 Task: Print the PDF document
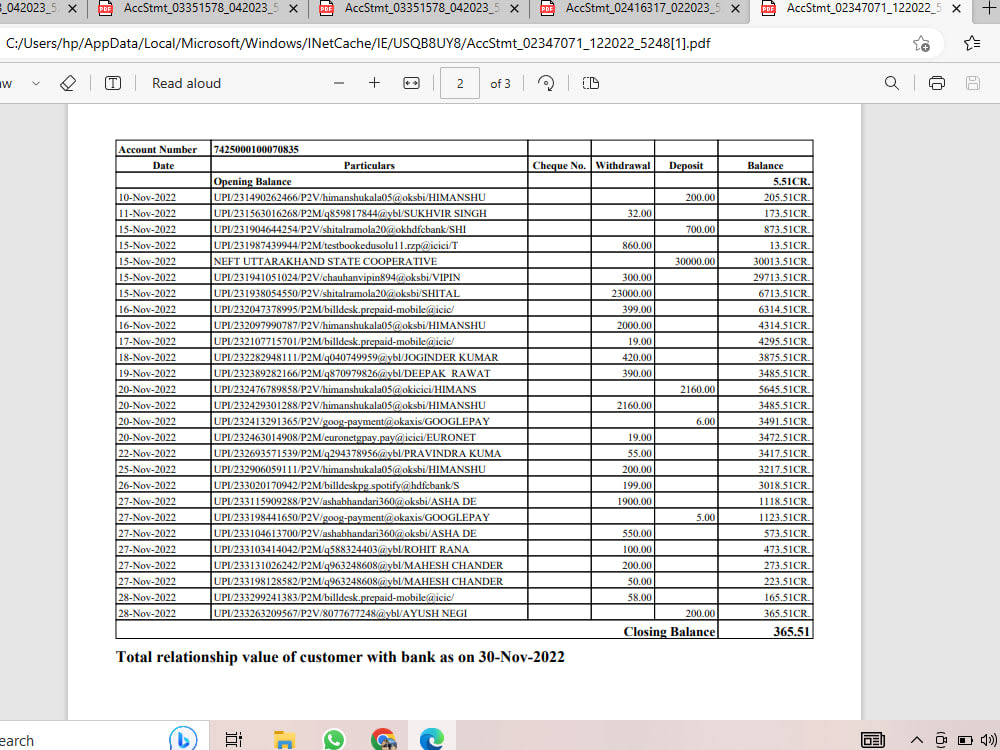click(x=937, y=84)
